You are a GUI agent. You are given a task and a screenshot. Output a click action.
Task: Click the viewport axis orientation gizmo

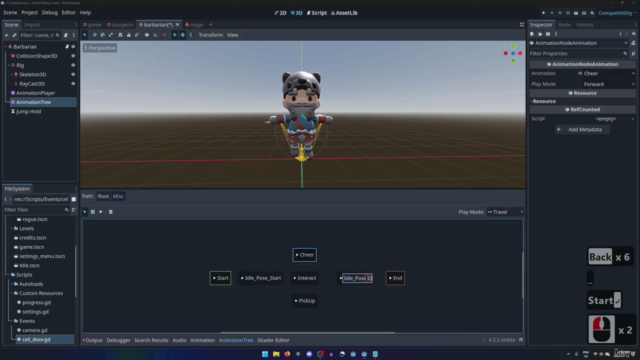513,53
